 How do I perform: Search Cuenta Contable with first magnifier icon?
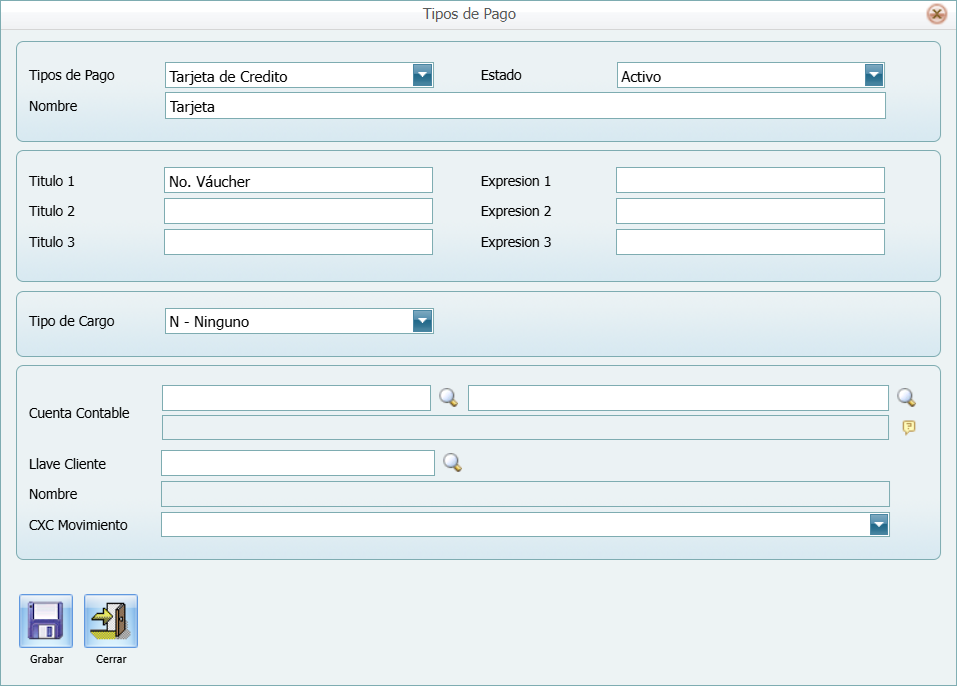point(449,398)
